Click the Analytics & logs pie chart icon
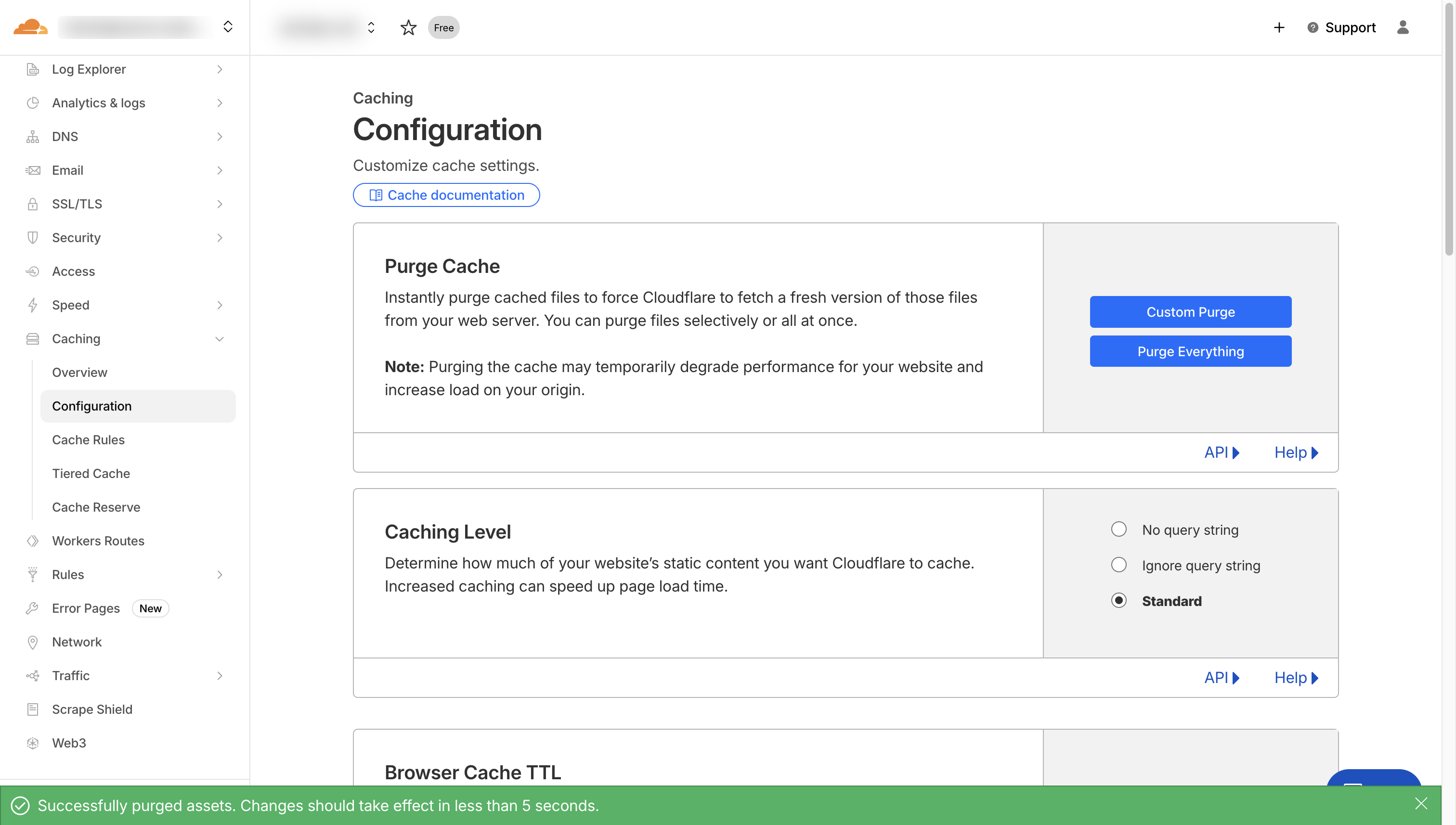1456x825 pixels. pyautogui.click(x=32, y=103)
